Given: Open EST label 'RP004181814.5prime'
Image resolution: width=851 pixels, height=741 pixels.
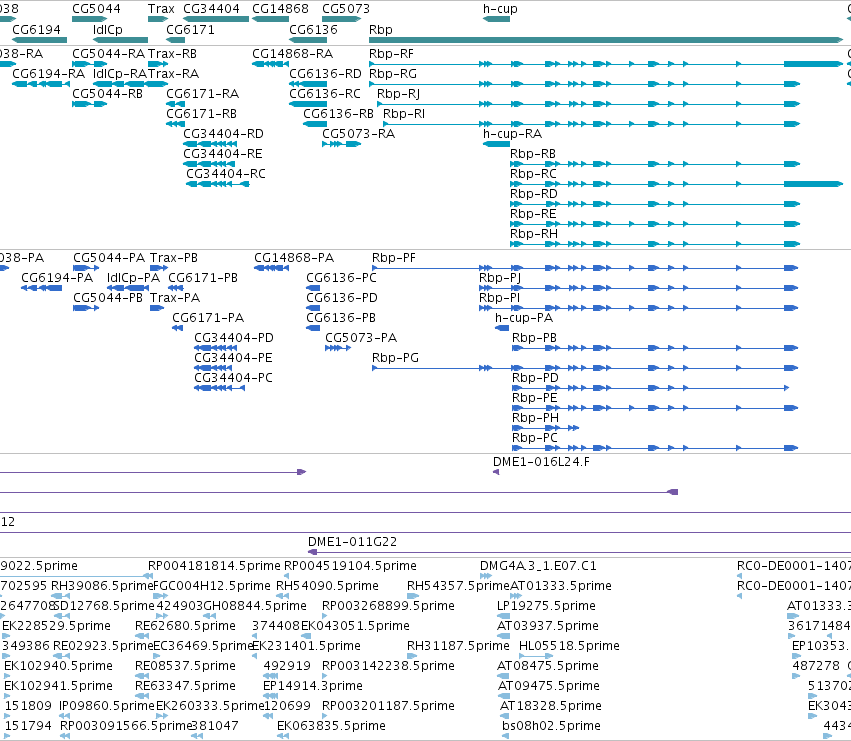Looking at the screenshot, I should (214, 566).
